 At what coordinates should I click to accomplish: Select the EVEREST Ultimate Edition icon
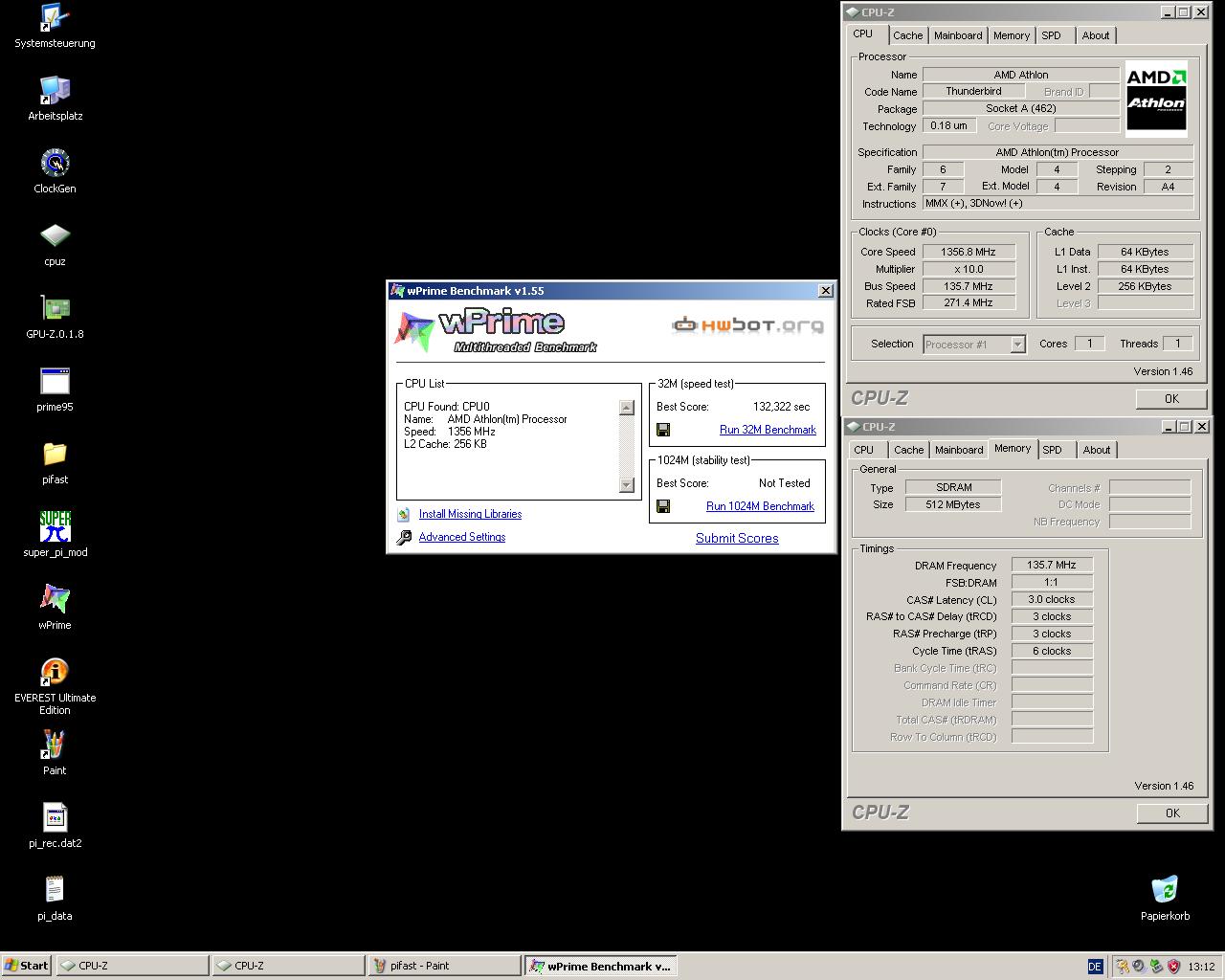click(55, 686)
